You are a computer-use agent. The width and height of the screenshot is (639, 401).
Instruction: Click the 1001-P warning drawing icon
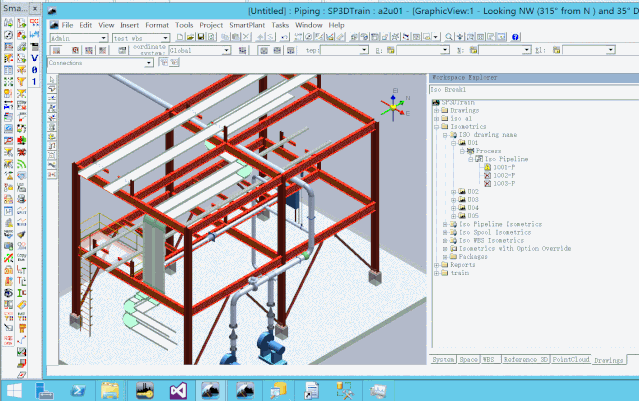click(x=487, y=167)
